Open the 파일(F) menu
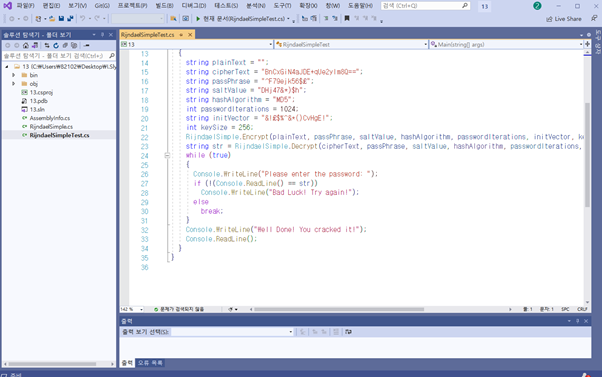The image size is (602, 377). pos(25,6)
